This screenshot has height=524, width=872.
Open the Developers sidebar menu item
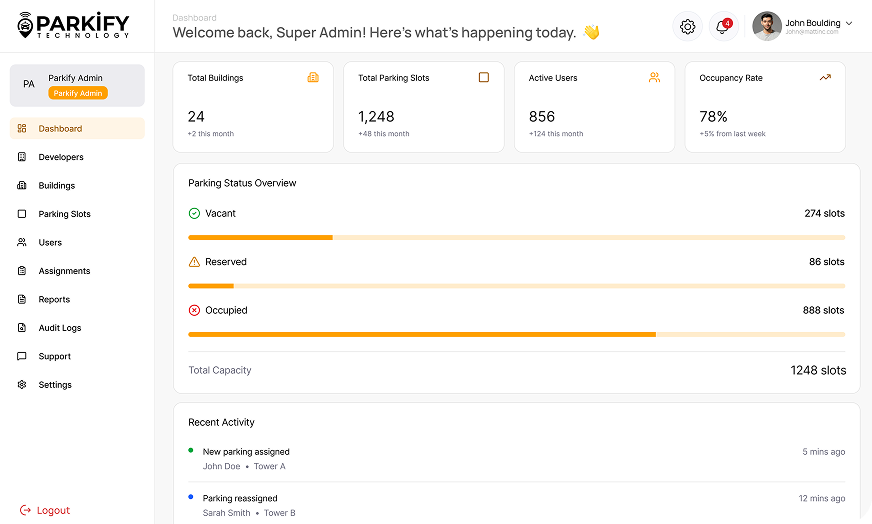click(x=60, y=157)
